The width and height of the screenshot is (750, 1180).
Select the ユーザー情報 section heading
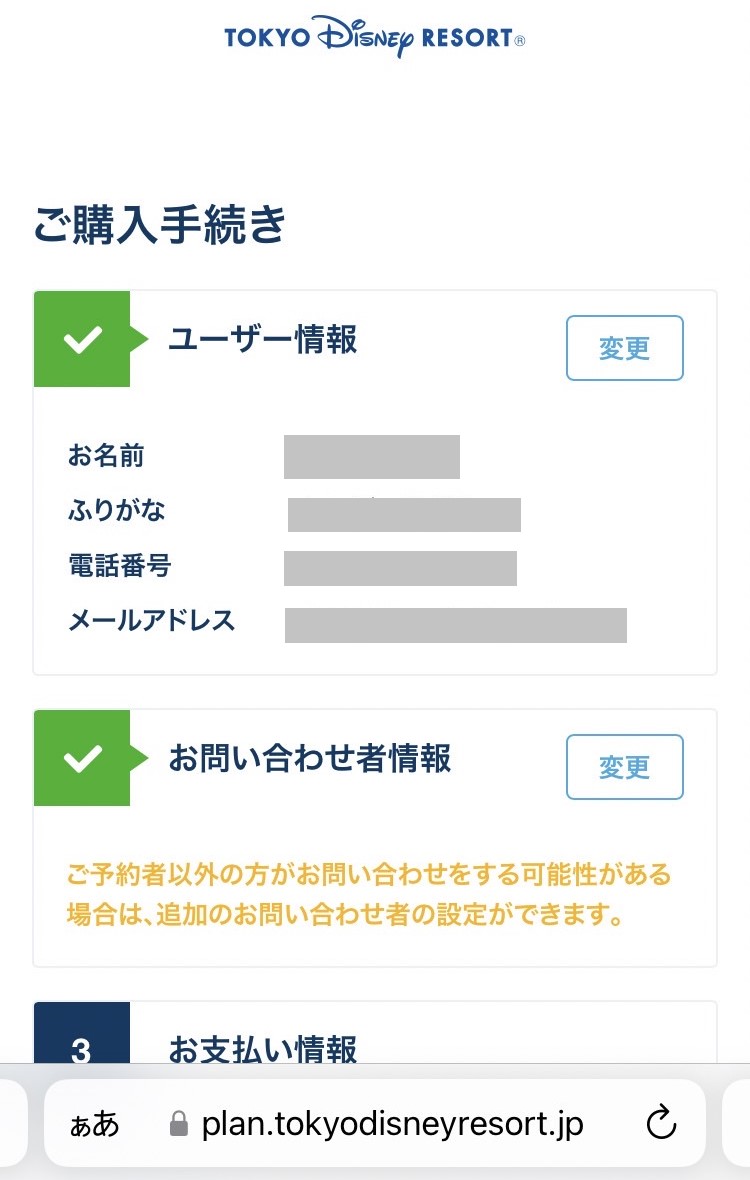click(262, 340)
